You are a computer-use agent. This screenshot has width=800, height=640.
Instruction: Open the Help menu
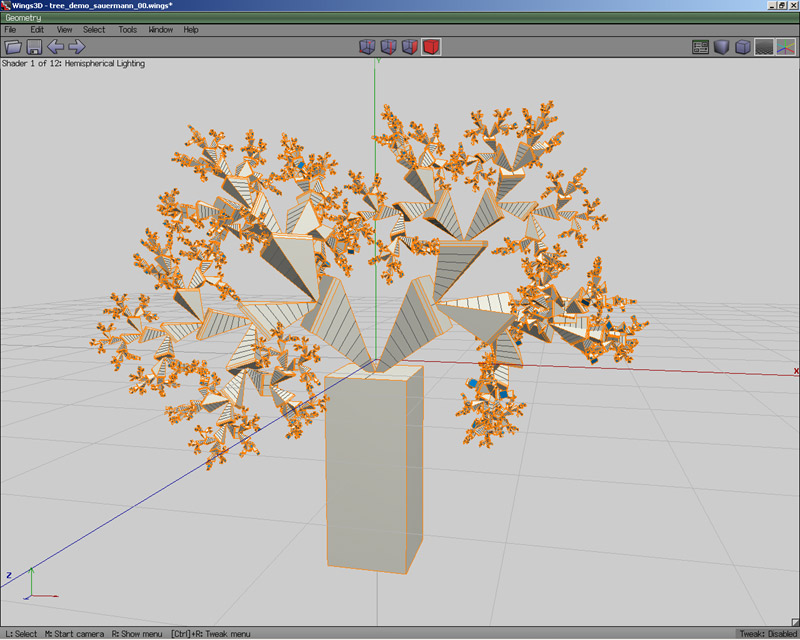[191, 30]
